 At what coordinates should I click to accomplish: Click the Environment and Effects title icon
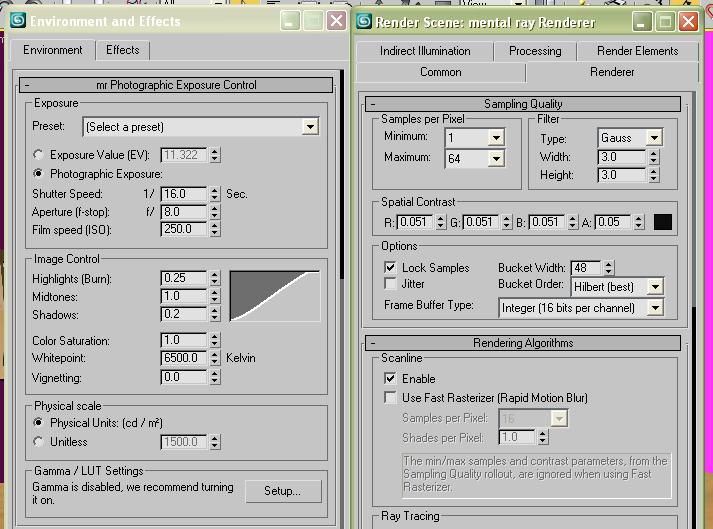18,20
